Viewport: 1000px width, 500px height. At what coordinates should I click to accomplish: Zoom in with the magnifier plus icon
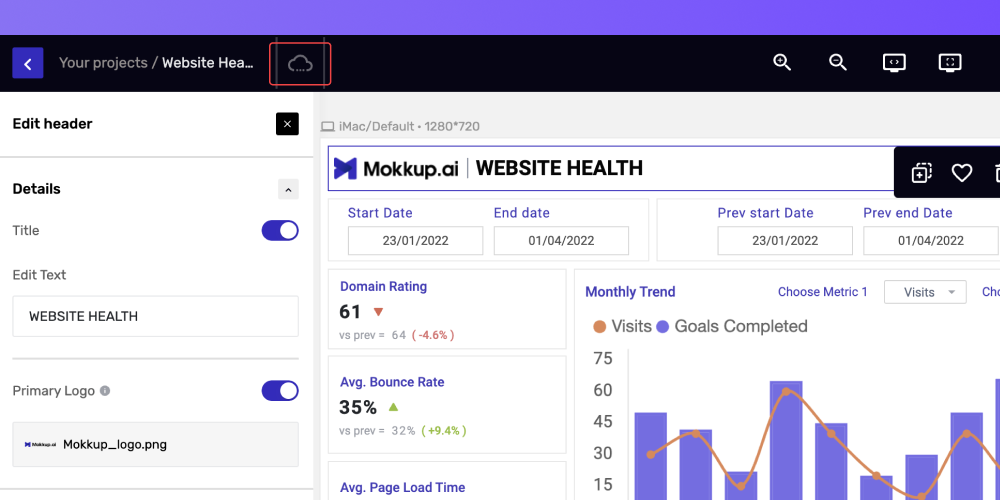pos(782,62)
